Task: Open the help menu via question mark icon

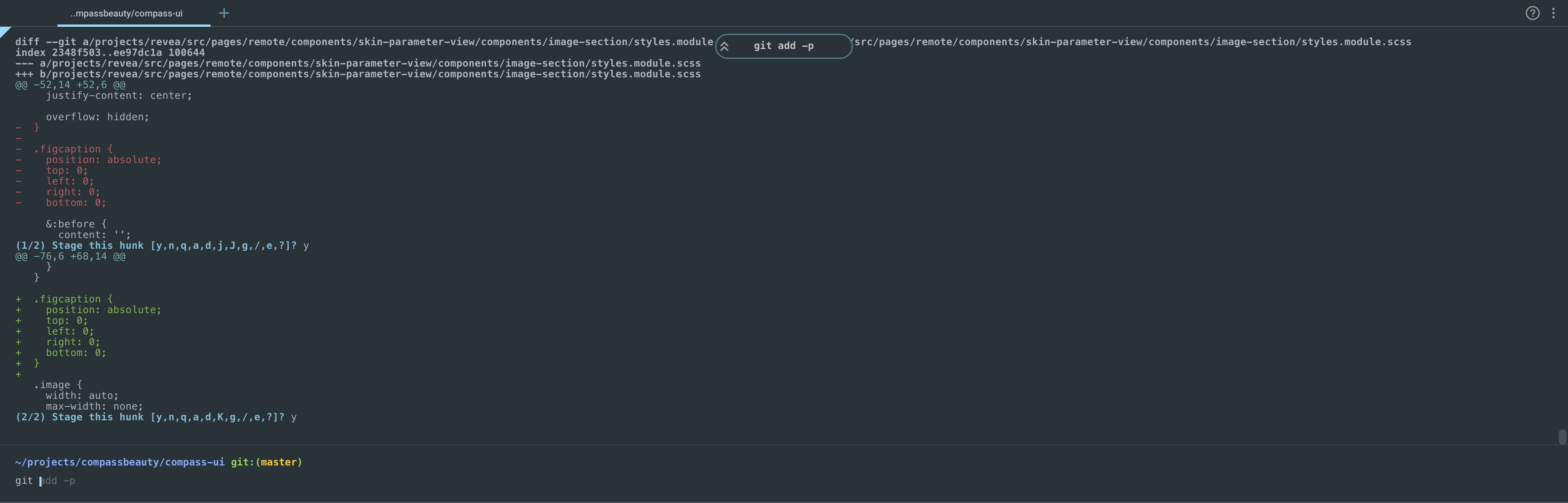Action: click(1533, 13)
